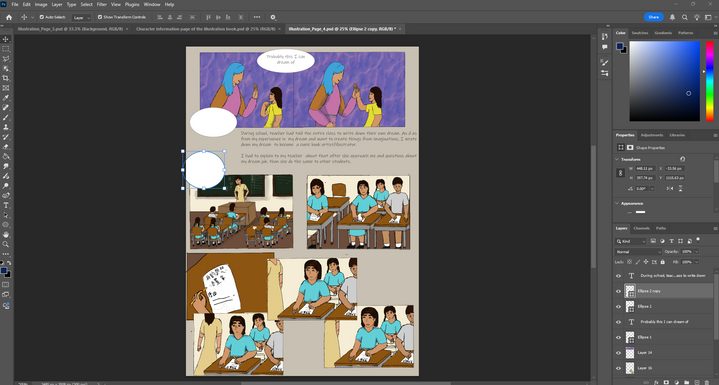This screenshot has height=385, width=719.
Task: Collapse the Transform section
Action: tap(617, 159)
